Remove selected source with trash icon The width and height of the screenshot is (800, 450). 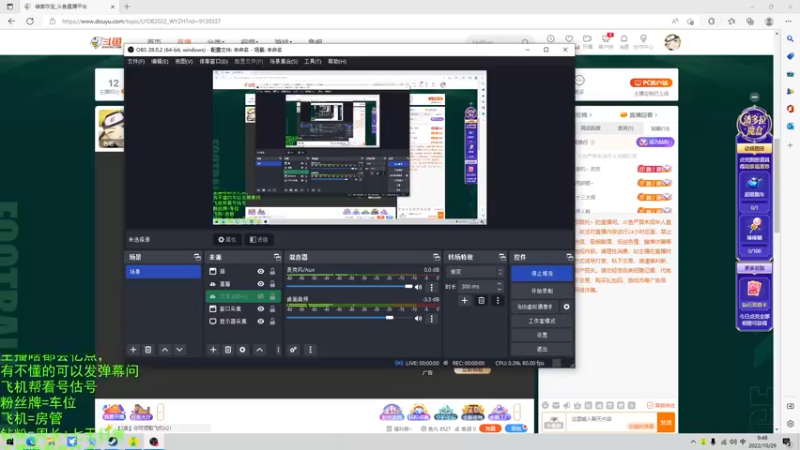coord(228,349)
